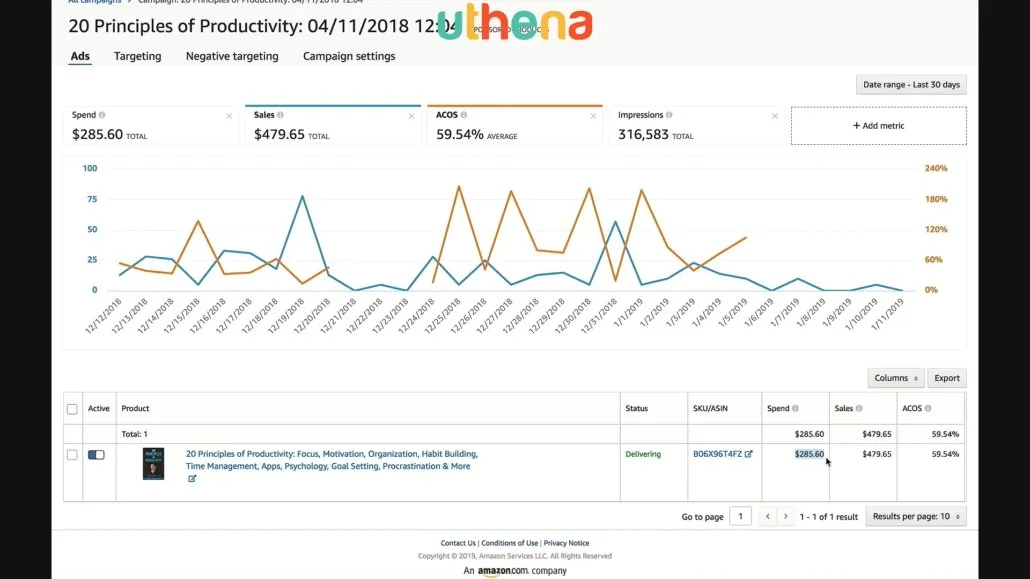The height and width of the screenshot is (579, 1030).
Task: Switch to the Targeting tab
Action: pyautogui.click(x=137, y=57)
